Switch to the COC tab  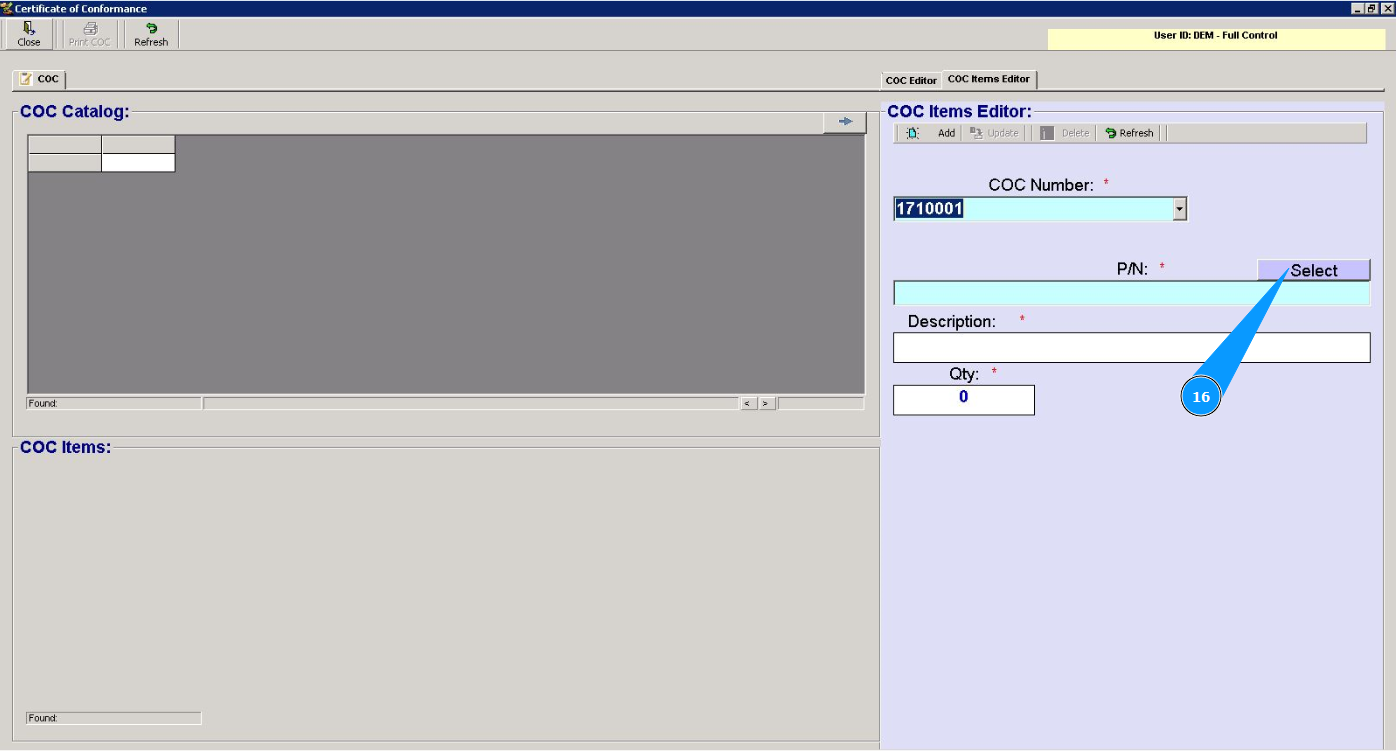coord(39,79)
